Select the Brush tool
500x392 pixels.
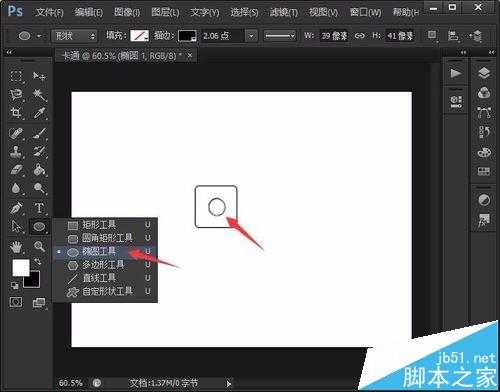point(39,133)
